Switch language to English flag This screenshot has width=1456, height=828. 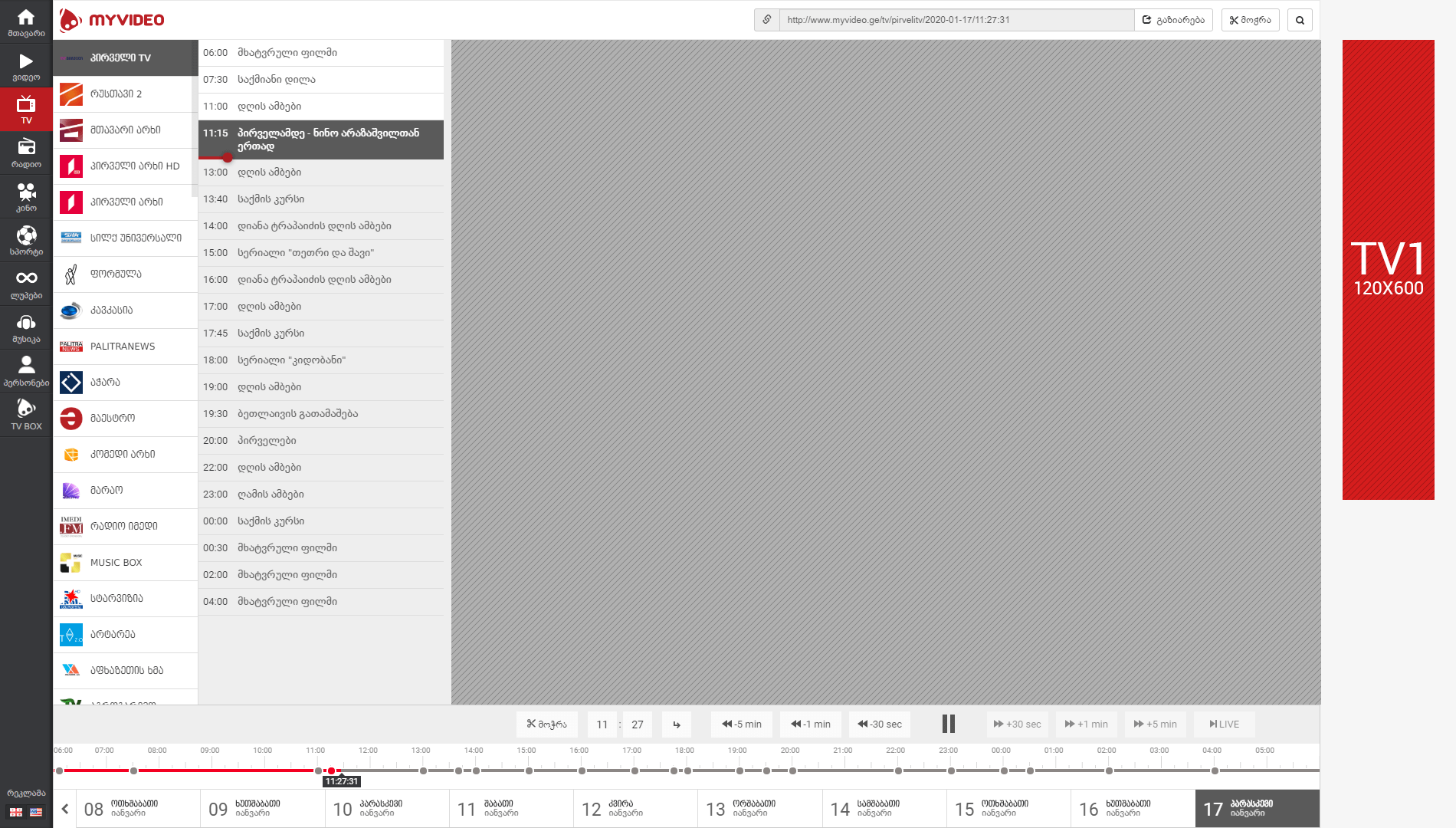[36, 812]
